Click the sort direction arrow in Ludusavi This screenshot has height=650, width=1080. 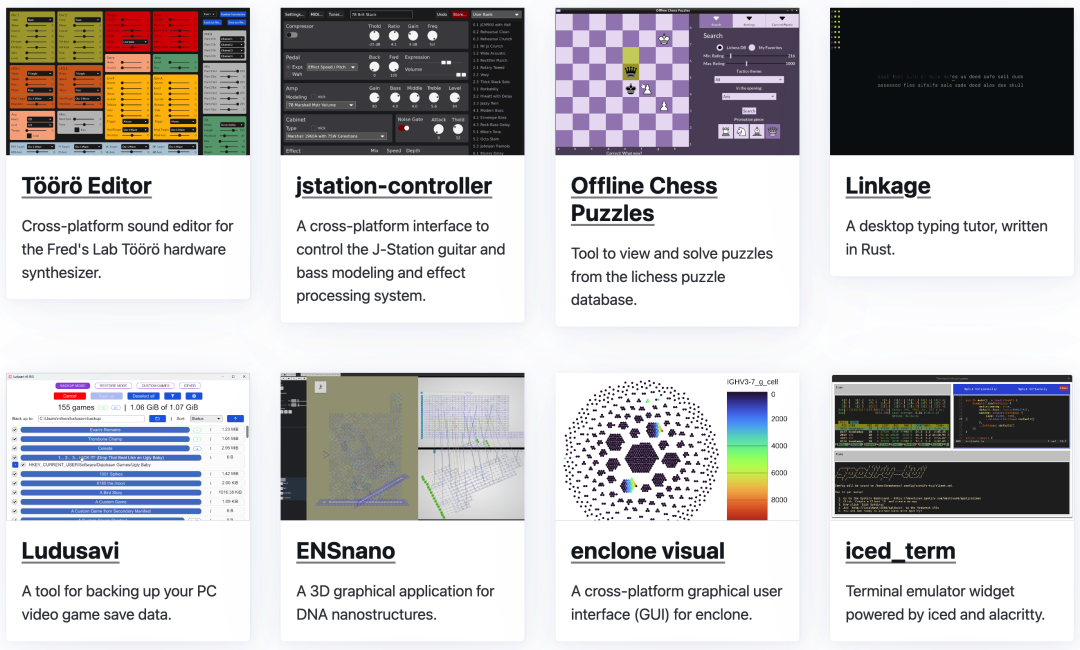tap(236, 419)
